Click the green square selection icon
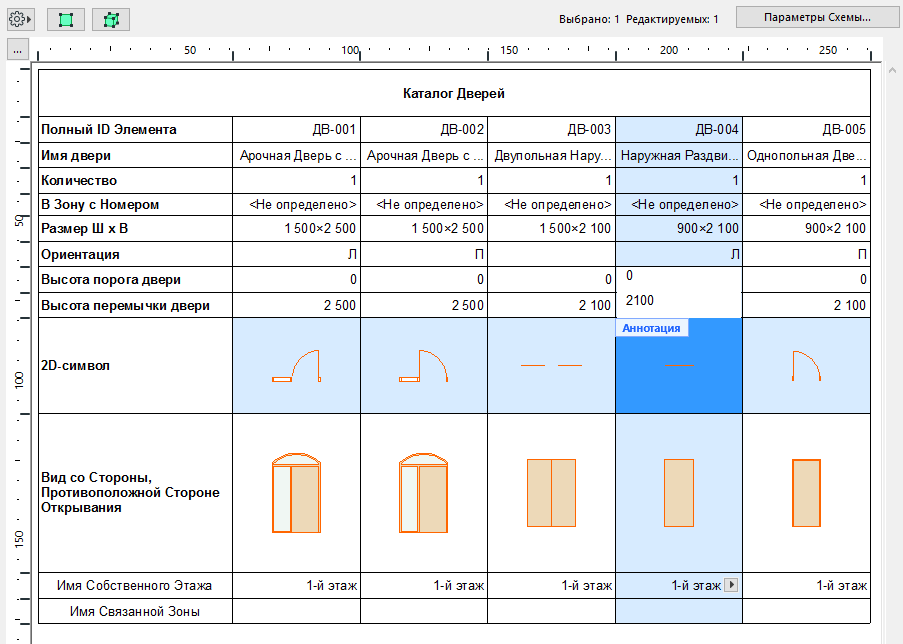The height and width of the screenshot is (644, 903). 66,19
